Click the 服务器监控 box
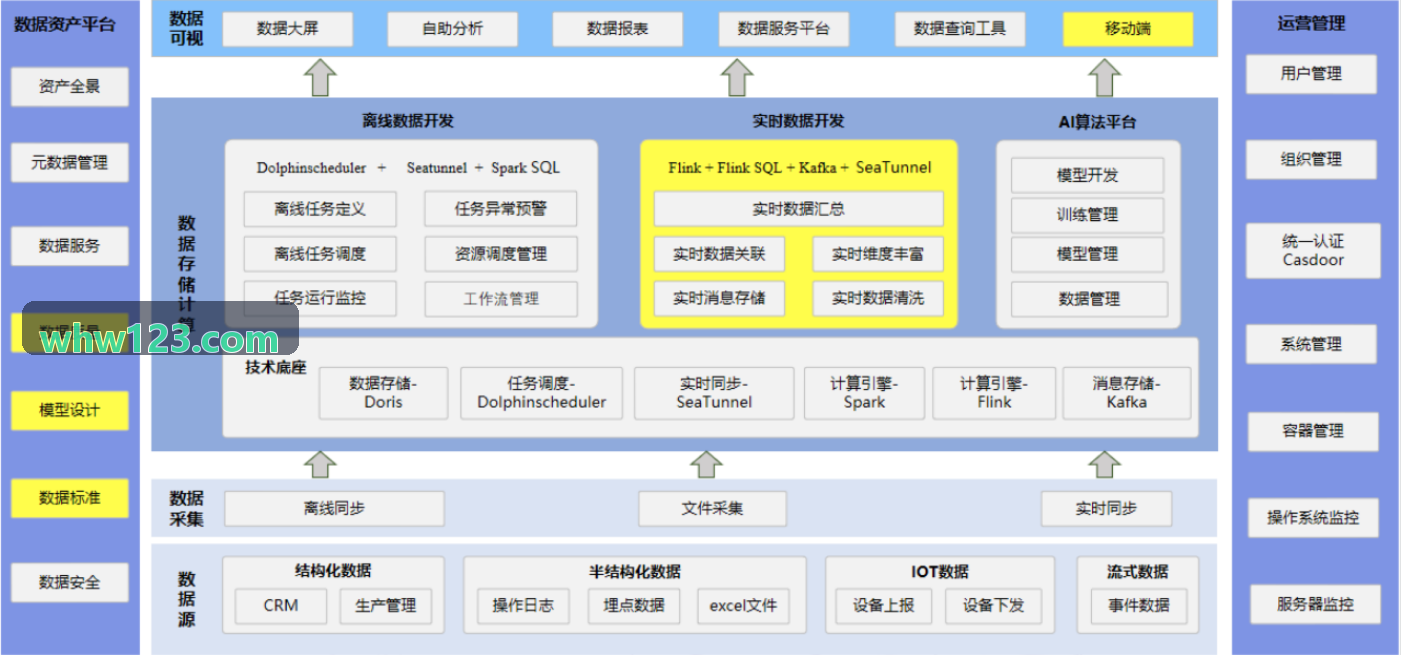The width and height of the screenshot is (1401, 655). click(x=1315, y=605)
